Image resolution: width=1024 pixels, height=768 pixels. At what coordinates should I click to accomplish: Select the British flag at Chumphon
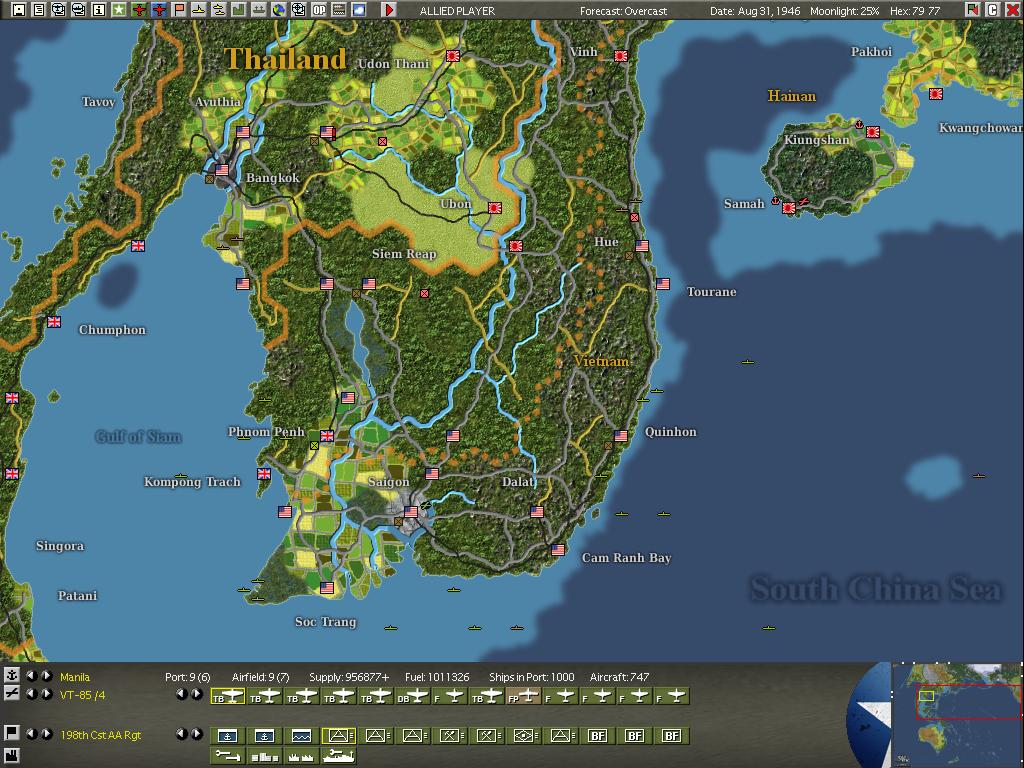(54, 321)
